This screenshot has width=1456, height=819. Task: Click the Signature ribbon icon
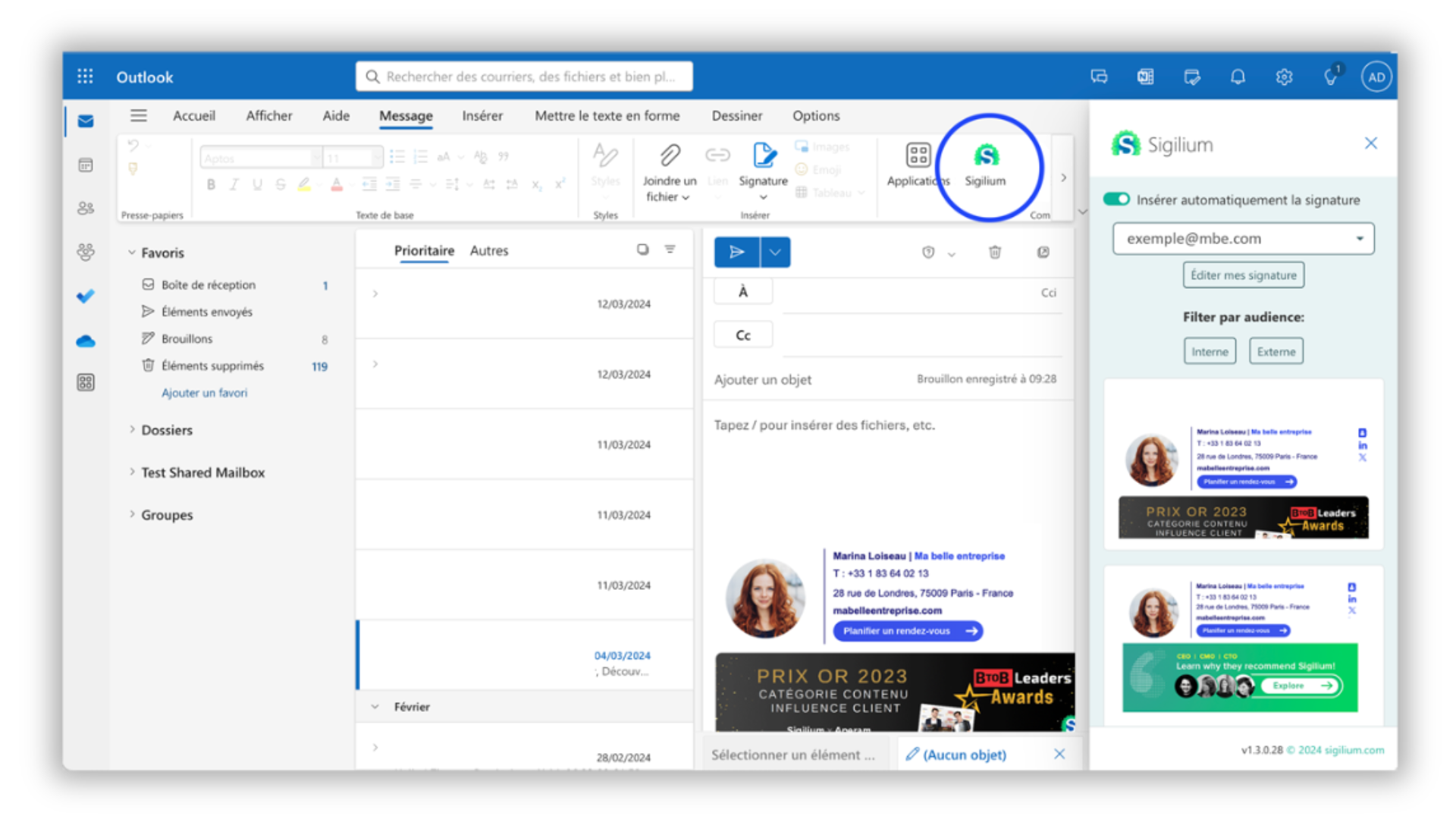pyautogui.click(x=763, y=155)
